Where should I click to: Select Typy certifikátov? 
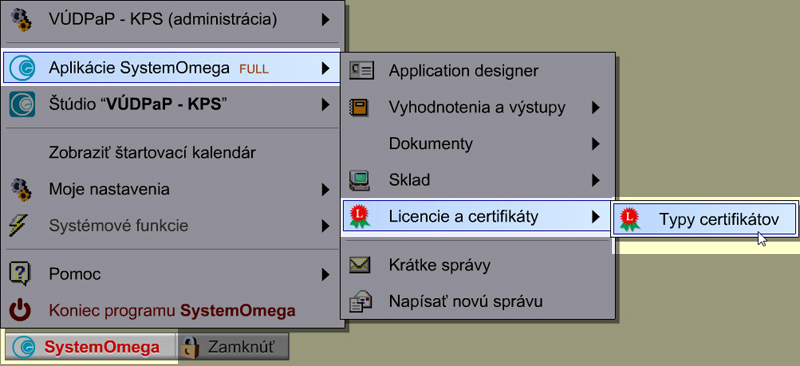(705, 219)
